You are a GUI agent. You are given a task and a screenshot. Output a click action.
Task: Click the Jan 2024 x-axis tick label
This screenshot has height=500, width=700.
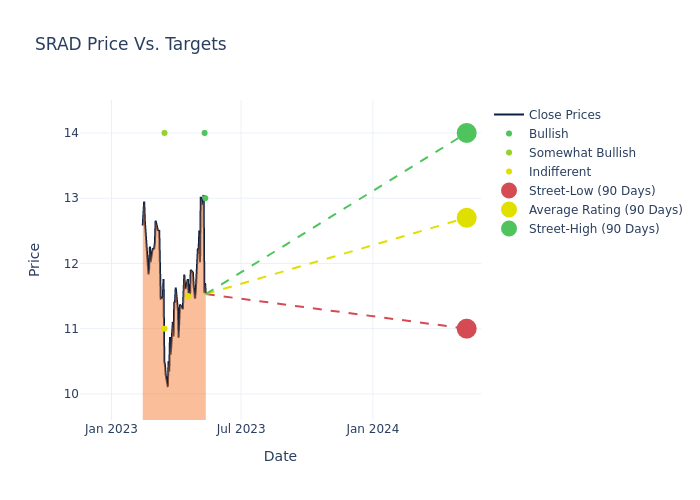tap(373, 429)
